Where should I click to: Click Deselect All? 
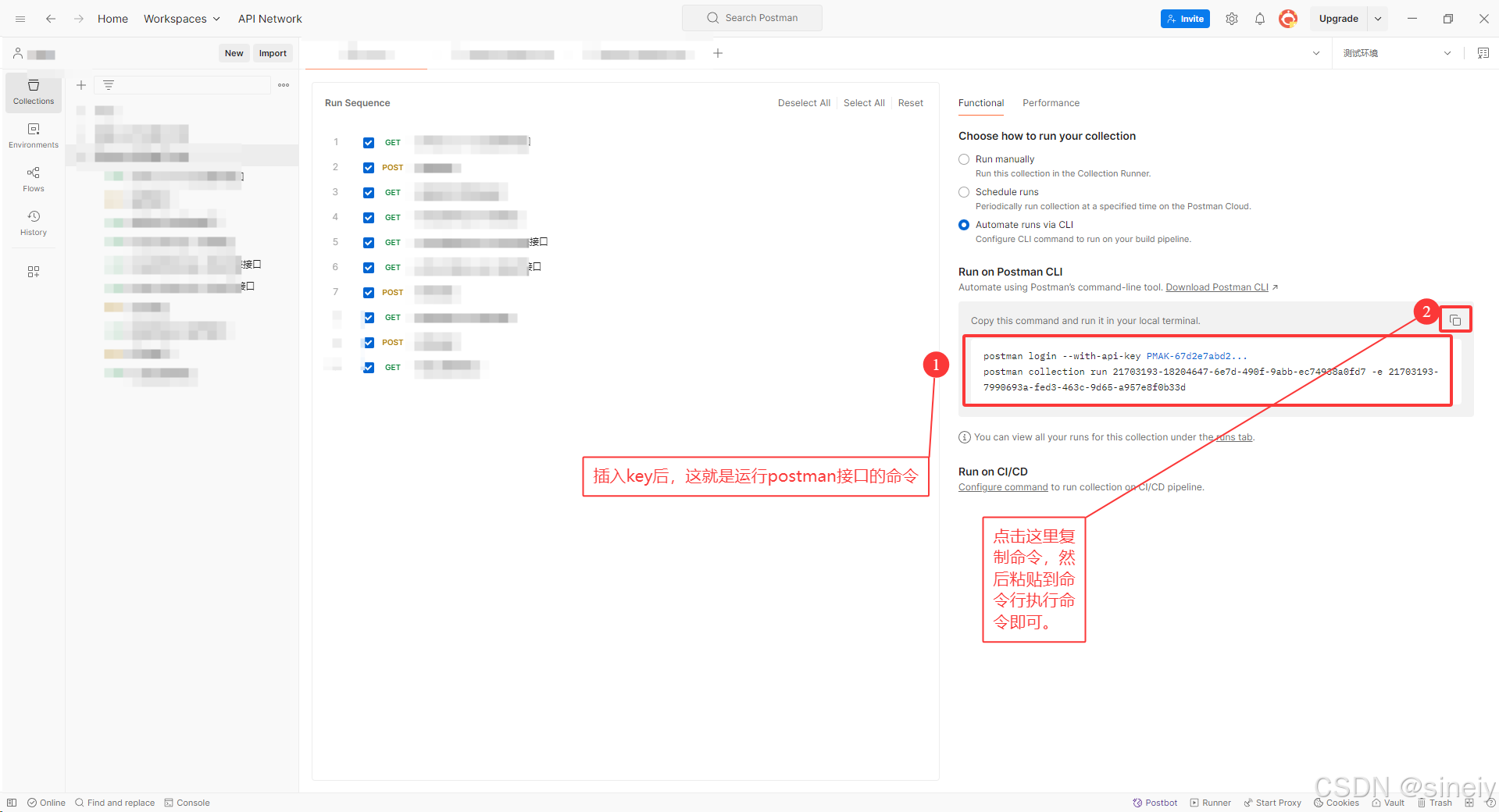pos(804,103)
